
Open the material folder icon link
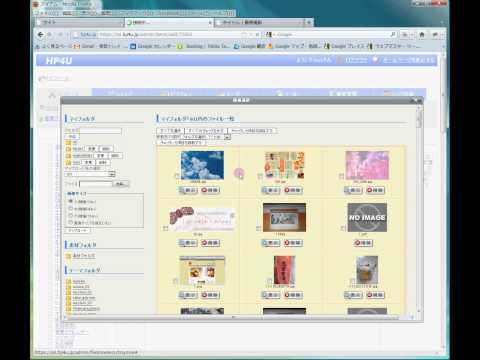point(69,256)
